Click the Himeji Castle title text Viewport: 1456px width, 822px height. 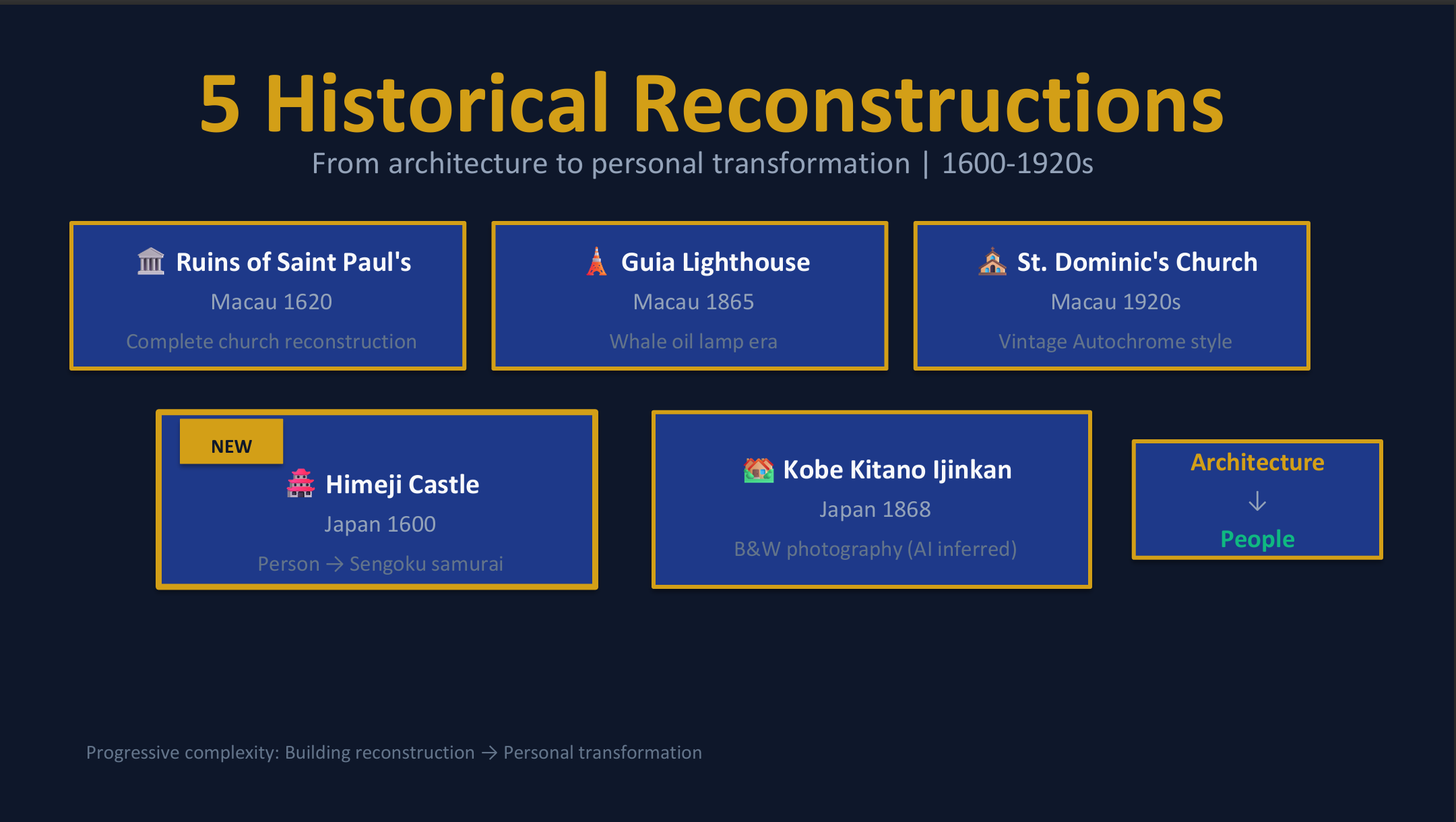click(402, 484)
